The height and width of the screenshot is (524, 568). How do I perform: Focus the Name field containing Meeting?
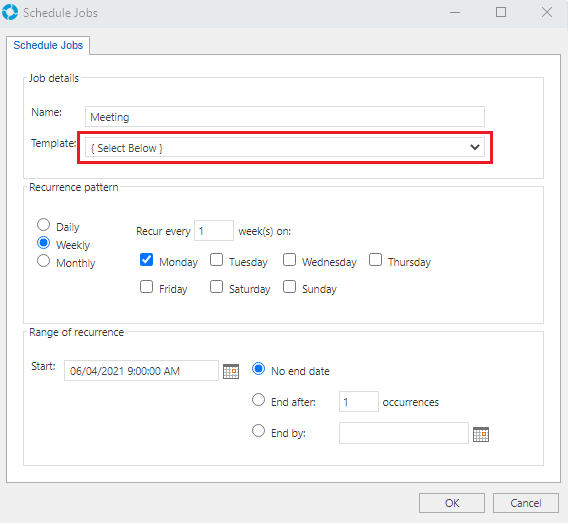(285, 117)
